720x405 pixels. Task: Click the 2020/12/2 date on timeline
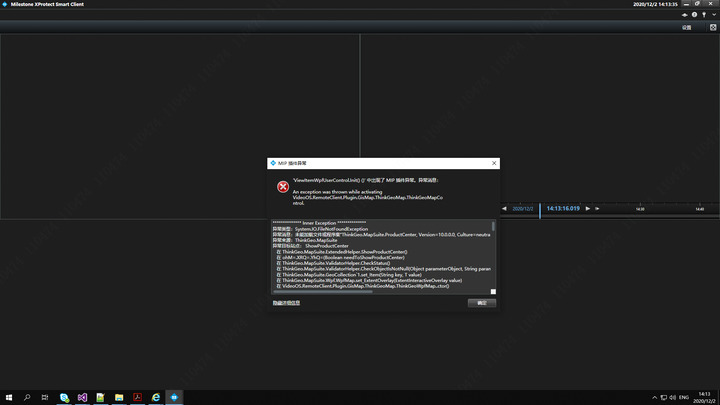click(523, 209)
